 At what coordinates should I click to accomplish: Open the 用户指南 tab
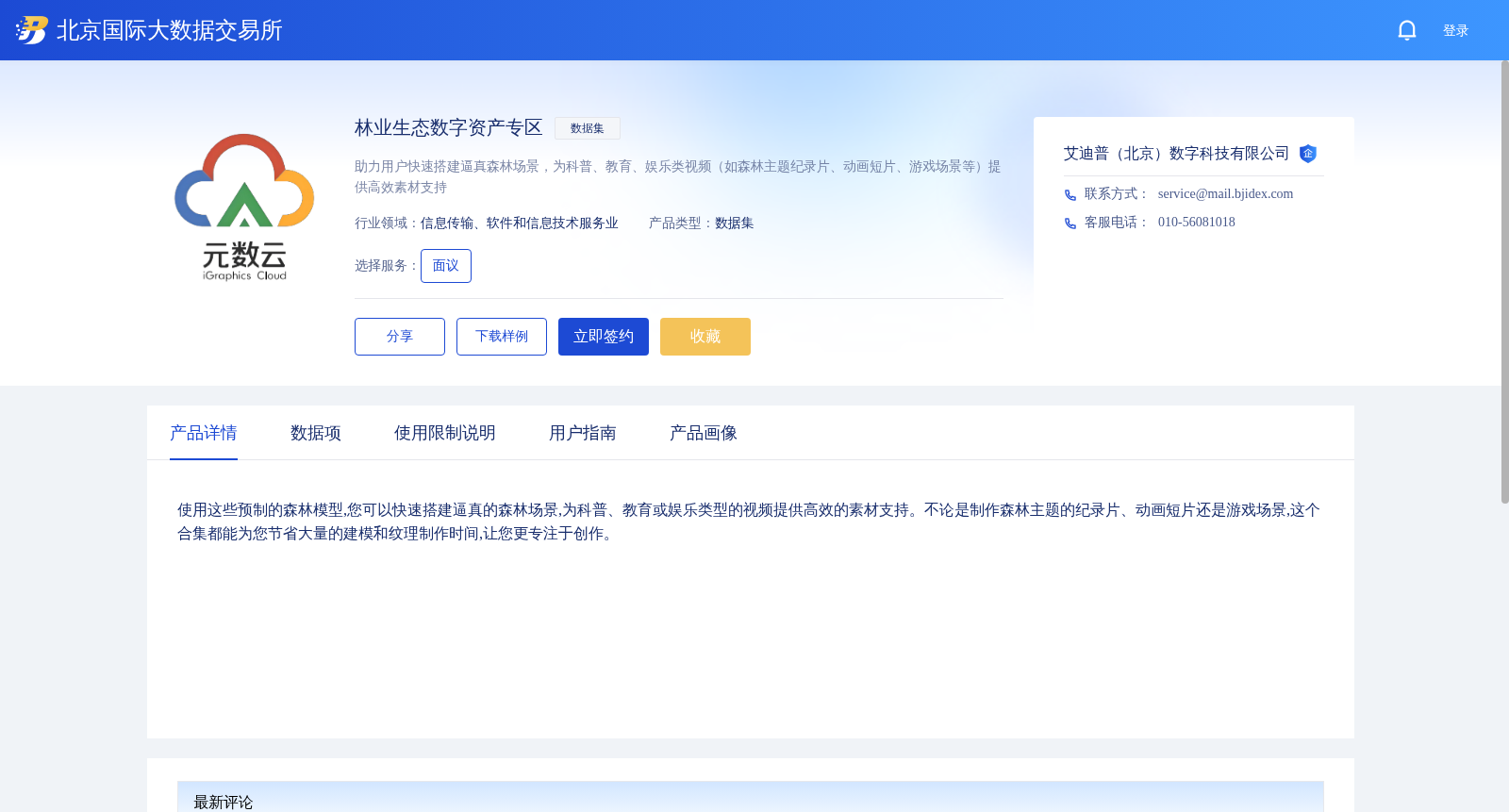coord(583,433)
